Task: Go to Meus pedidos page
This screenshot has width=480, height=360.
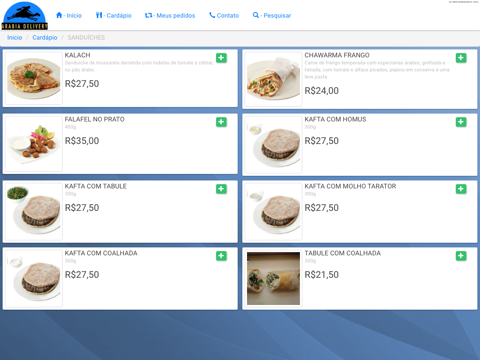Action: [x=170, y=15]
